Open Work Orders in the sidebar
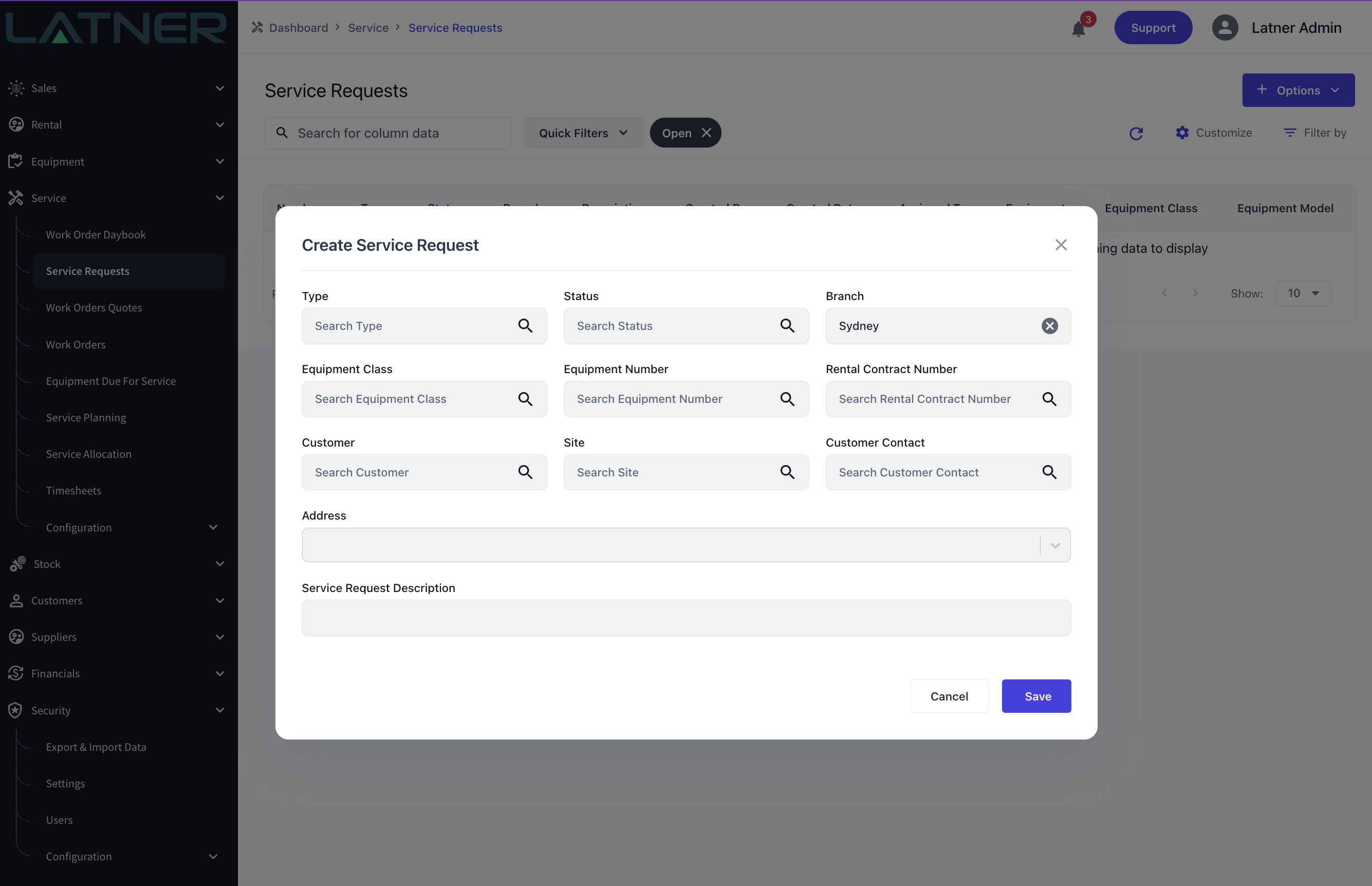This screenshot has width=1372, height=886. [x=76, y=345]
